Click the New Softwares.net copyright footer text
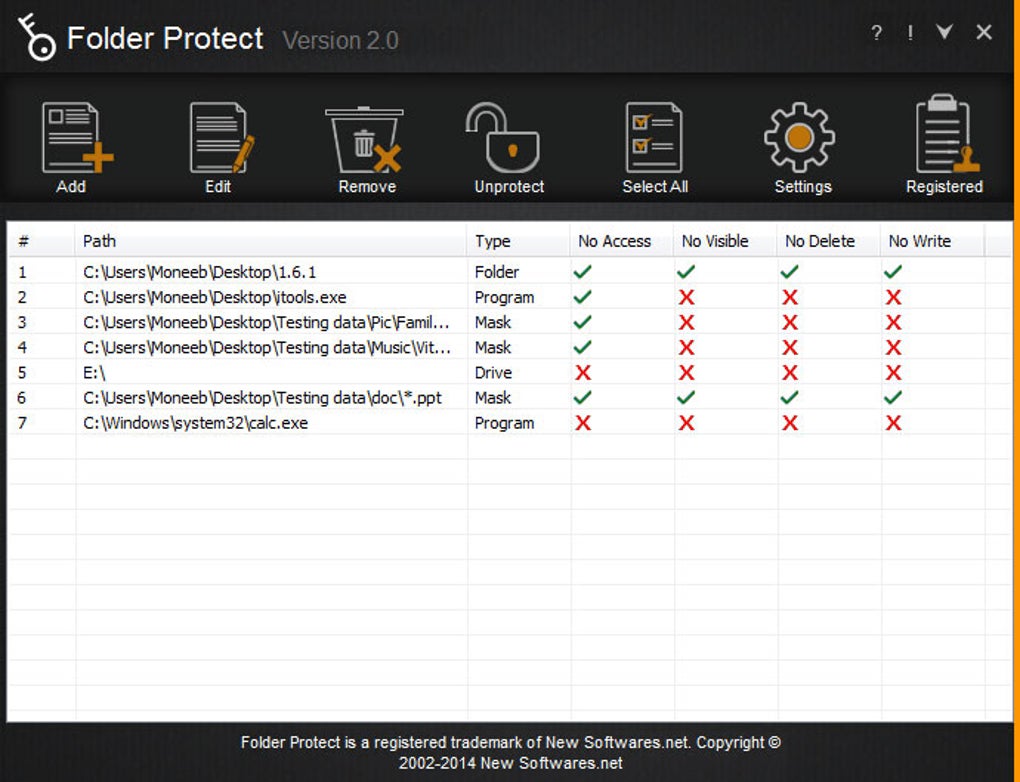 click(511, 753)
